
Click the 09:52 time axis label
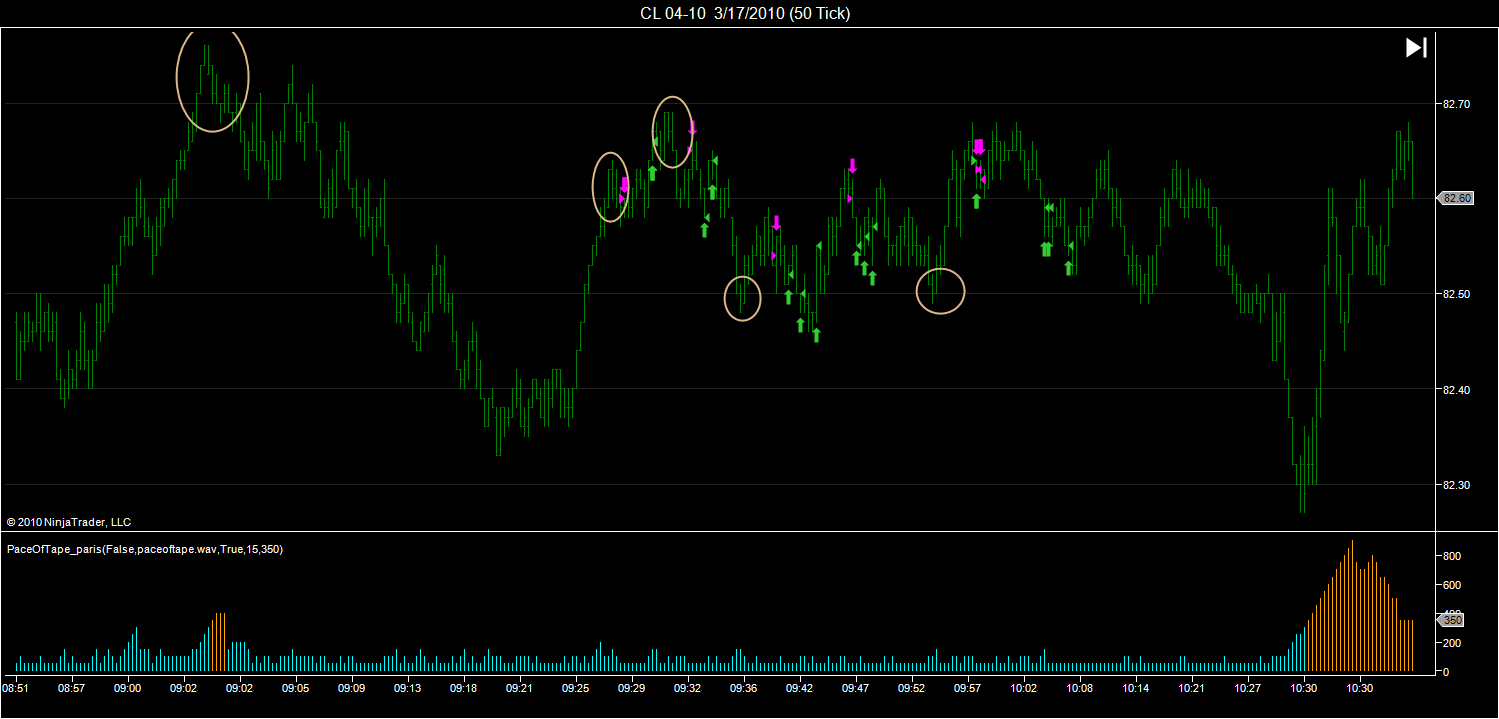tap(912, 688)
